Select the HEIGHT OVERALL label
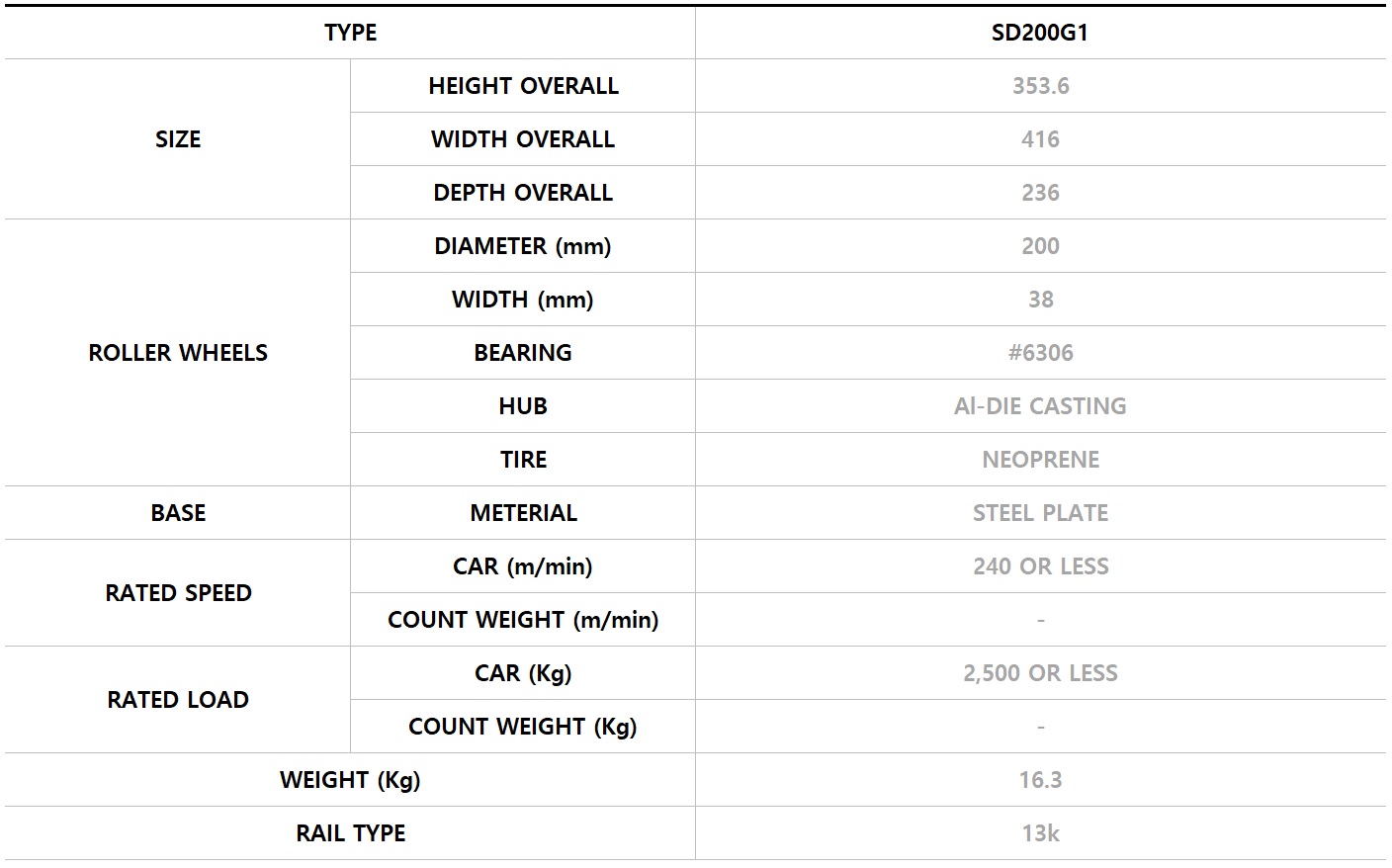Viewport: 1392px width, 868px height. coord(523,86)
